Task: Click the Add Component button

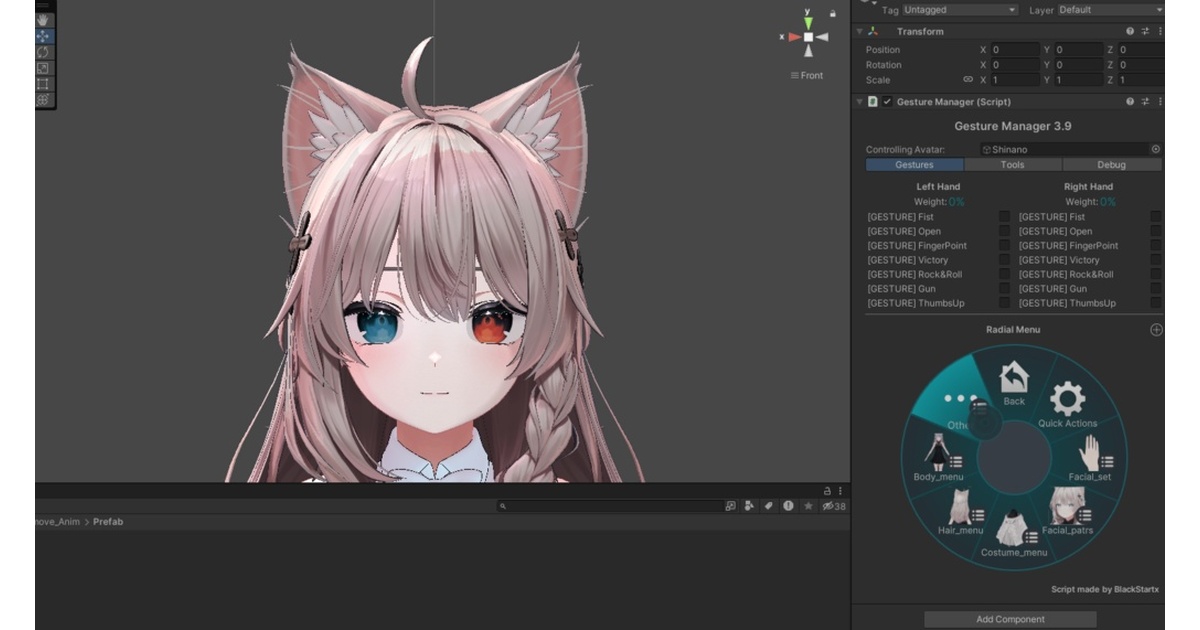Action: coord(1009,619)
